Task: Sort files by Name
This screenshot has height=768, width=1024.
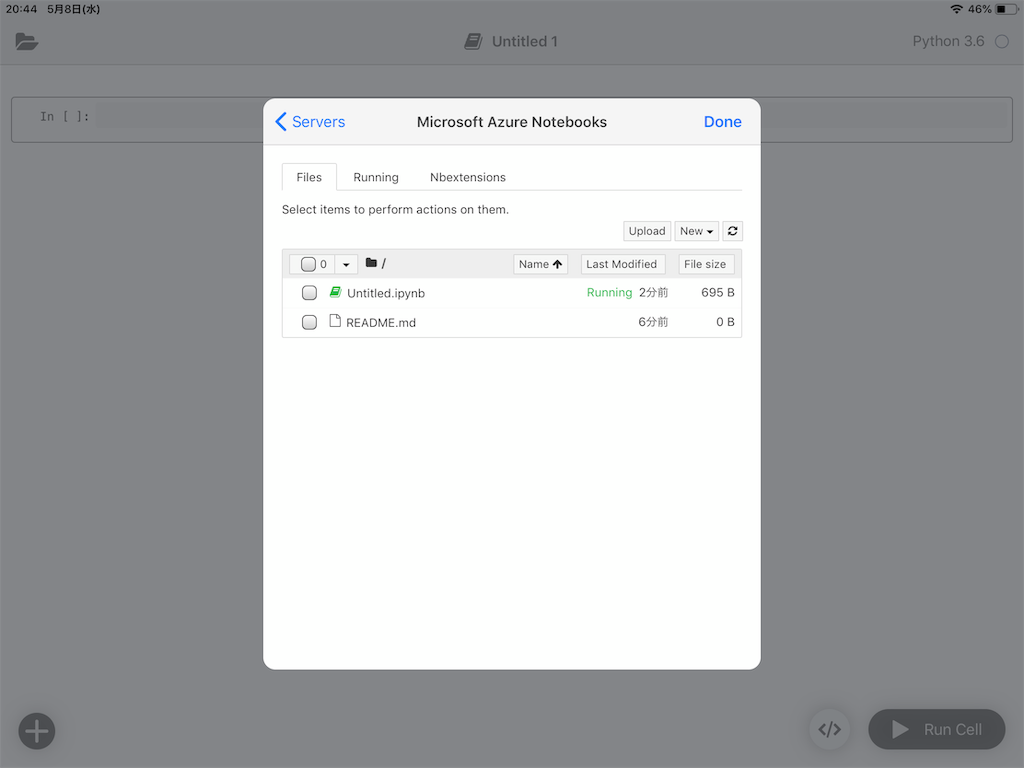Action: click(540, 264)
